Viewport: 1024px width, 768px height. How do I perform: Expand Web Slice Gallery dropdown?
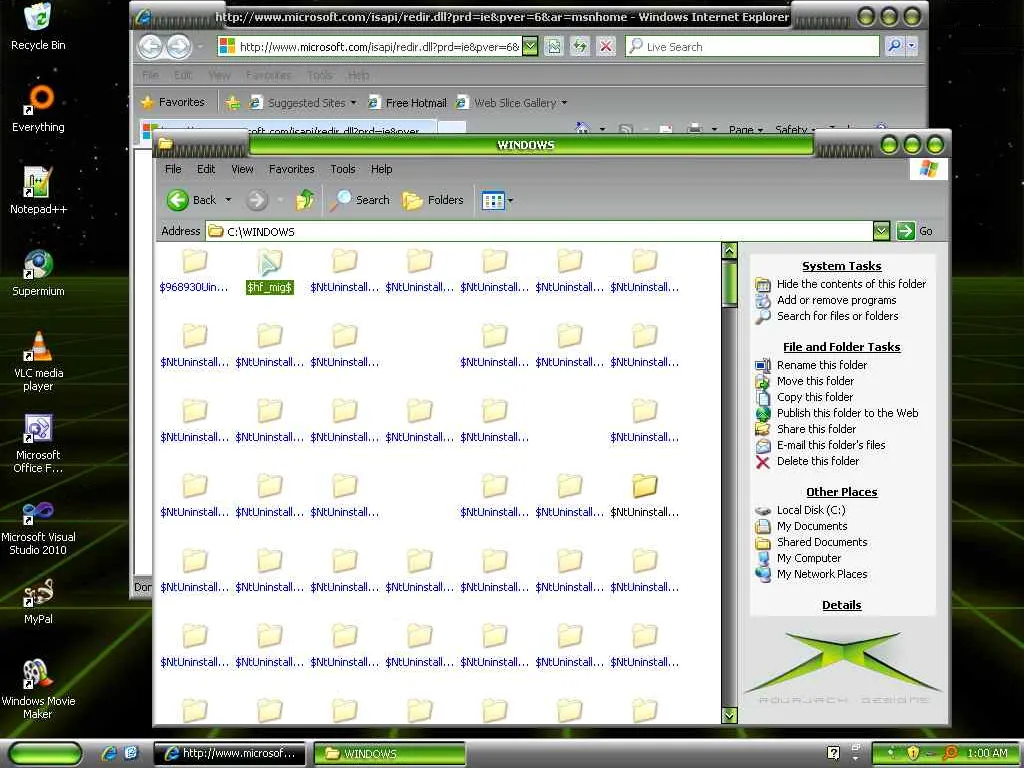[x=564, y=103]
